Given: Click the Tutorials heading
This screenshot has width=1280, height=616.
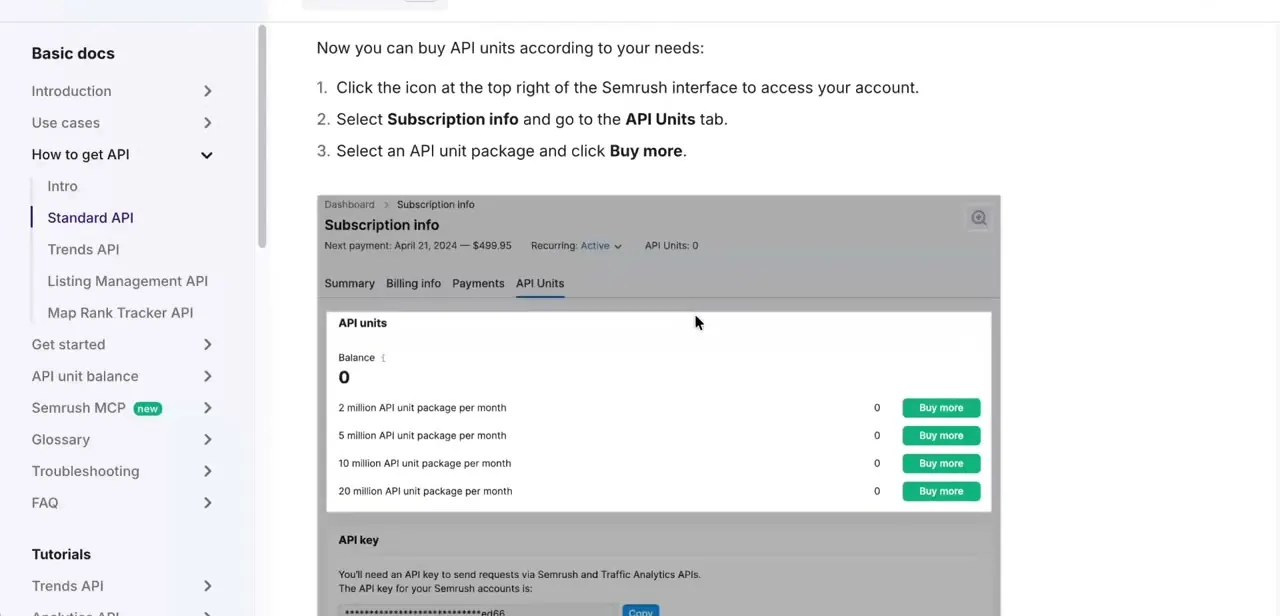Looking at the screenshot, I should (61, 554).
